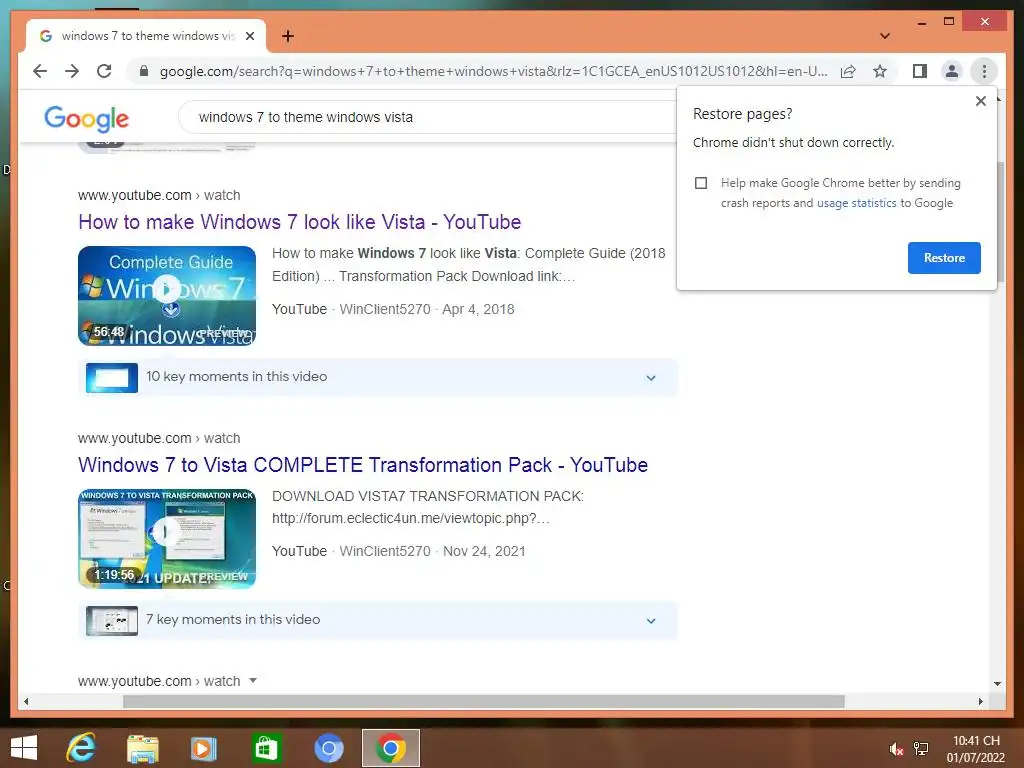View site security lock information
Screen dimensions: 1024x768
click(x=144, y=71)
